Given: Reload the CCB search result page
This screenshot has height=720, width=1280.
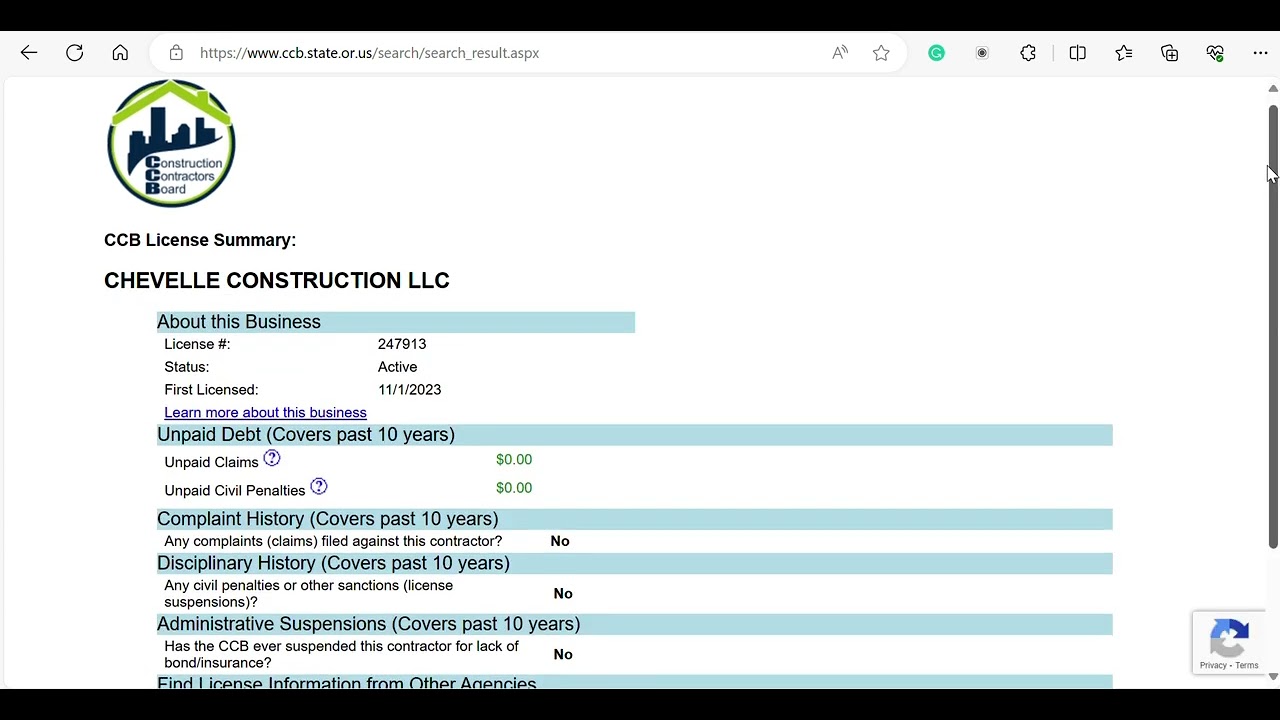Looking at the screenshot, I should (x=75, y=53).
